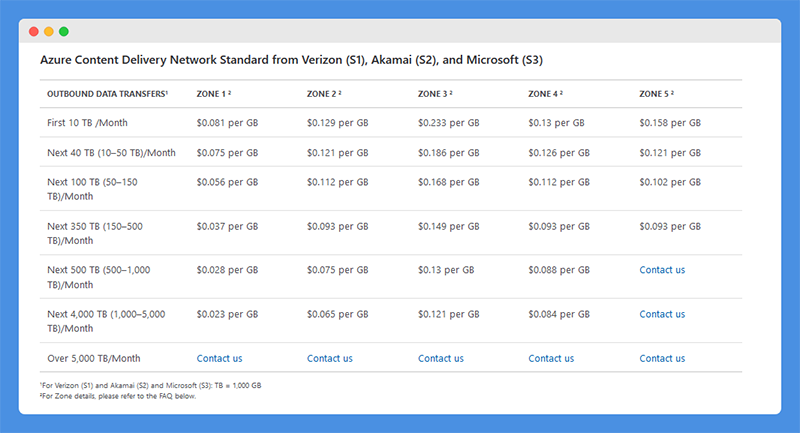Select the OUTBOUND DATA TRANSFERS column header
Viewport: 800px width, 433px height.
[108, 94]
